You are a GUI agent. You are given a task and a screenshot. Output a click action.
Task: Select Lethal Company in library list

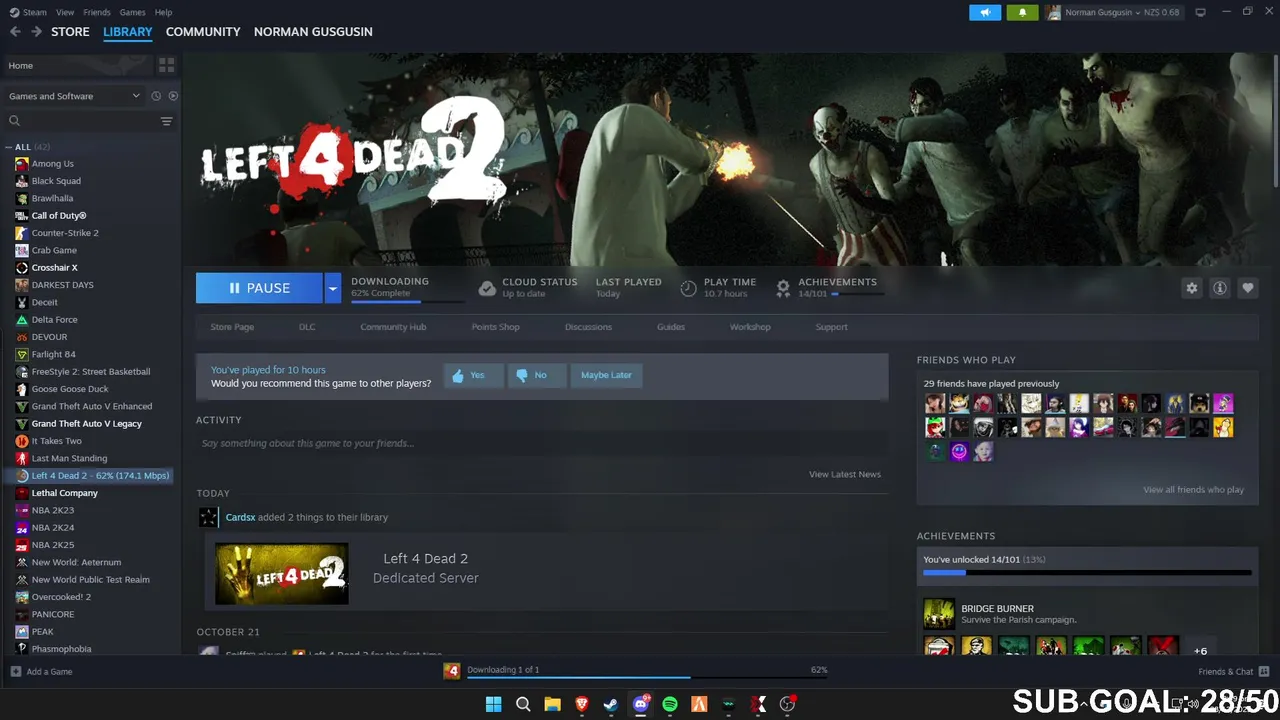coord(64,493)
